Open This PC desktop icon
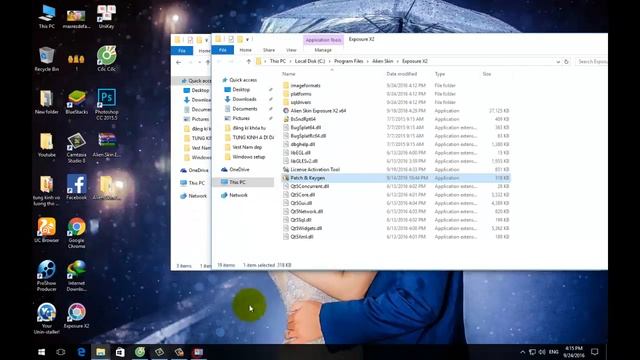 [x=47, y=16]
